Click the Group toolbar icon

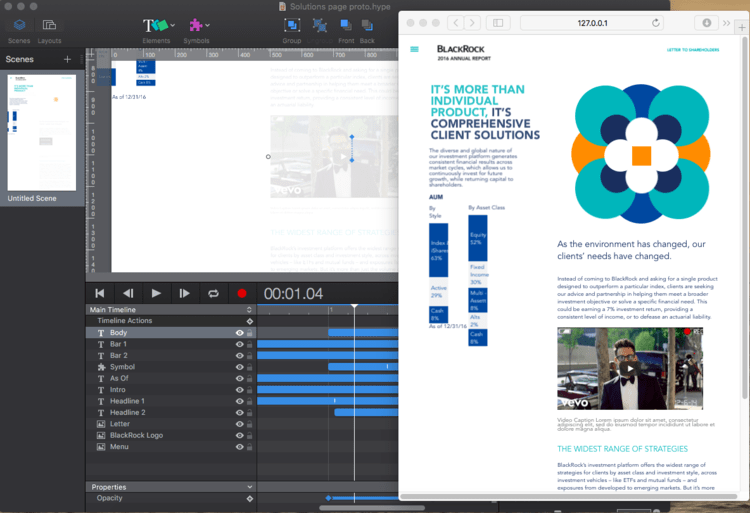click(x=292, y=25)
